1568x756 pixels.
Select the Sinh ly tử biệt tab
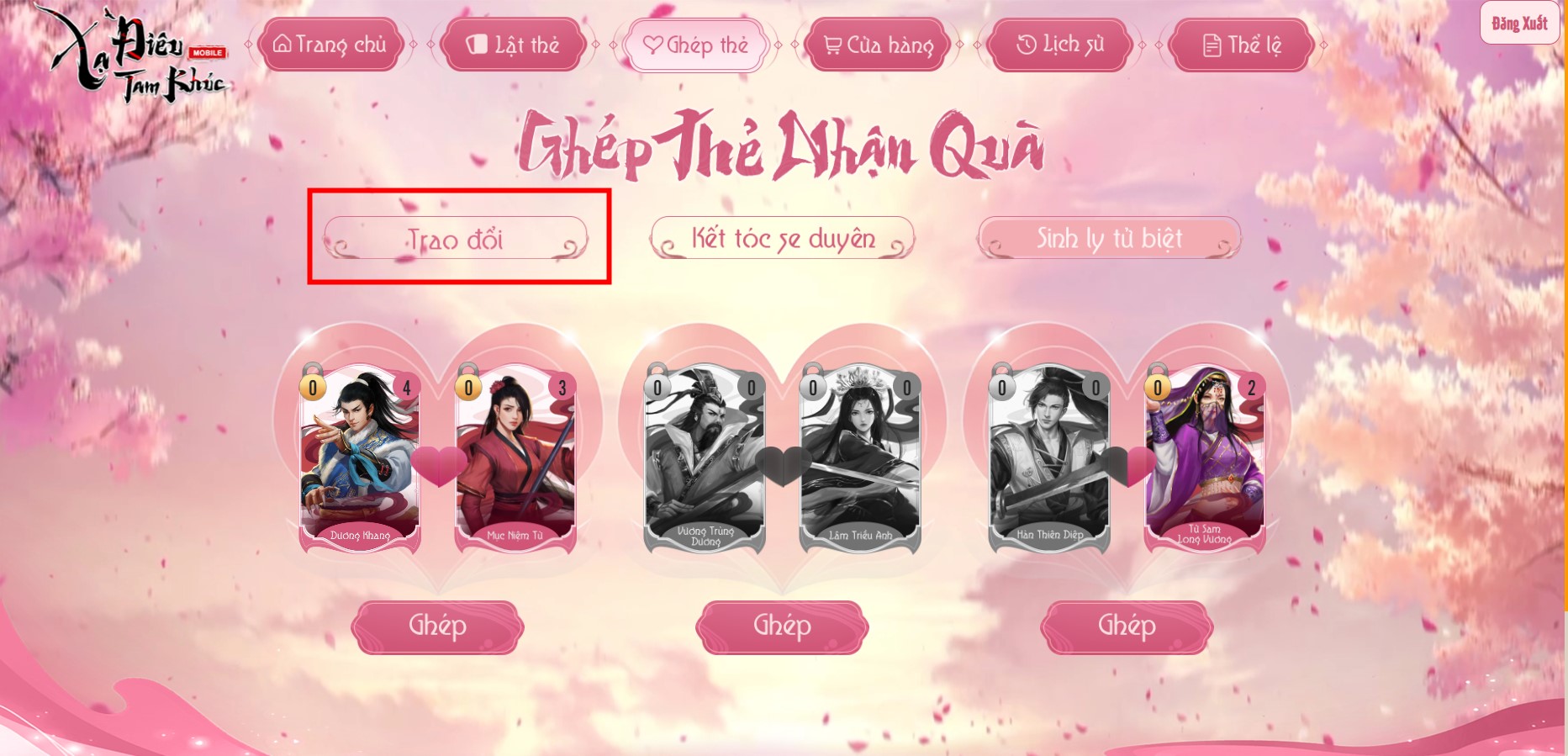pyautogui.click(x=1110, y=238)
